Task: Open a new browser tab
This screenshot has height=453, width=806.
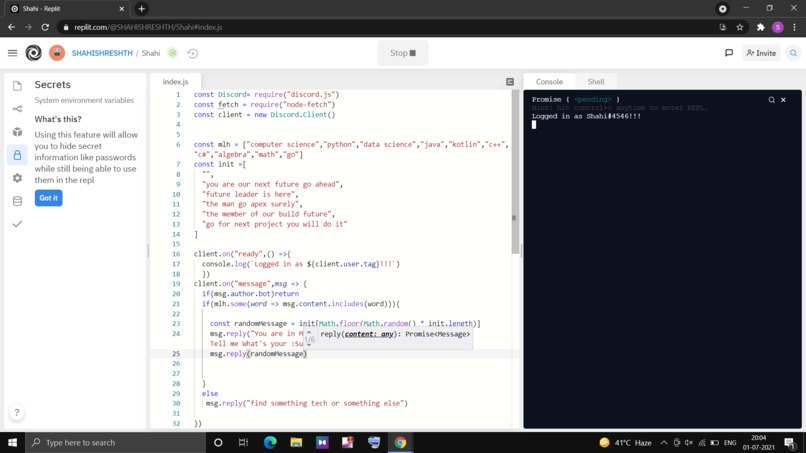Action: click(x=141, y=9)
